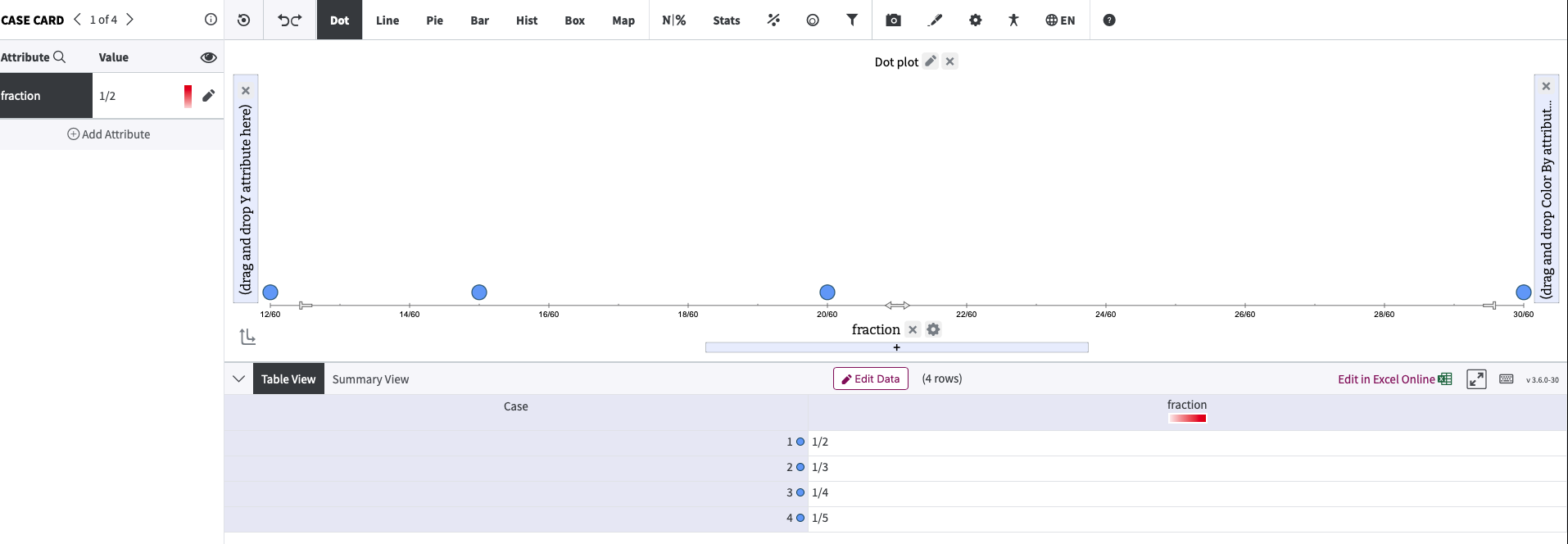Toggle the N|% display option
The width and height of the screenshot is (1568, 544).
point(673,20)
